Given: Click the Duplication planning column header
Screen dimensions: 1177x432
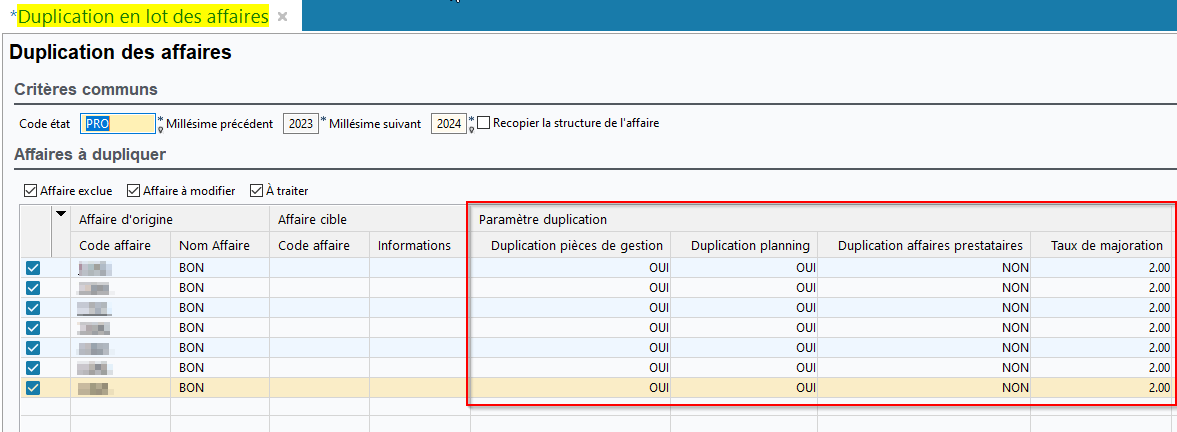Looking at the screenshot, I should (x=744, y=245).
